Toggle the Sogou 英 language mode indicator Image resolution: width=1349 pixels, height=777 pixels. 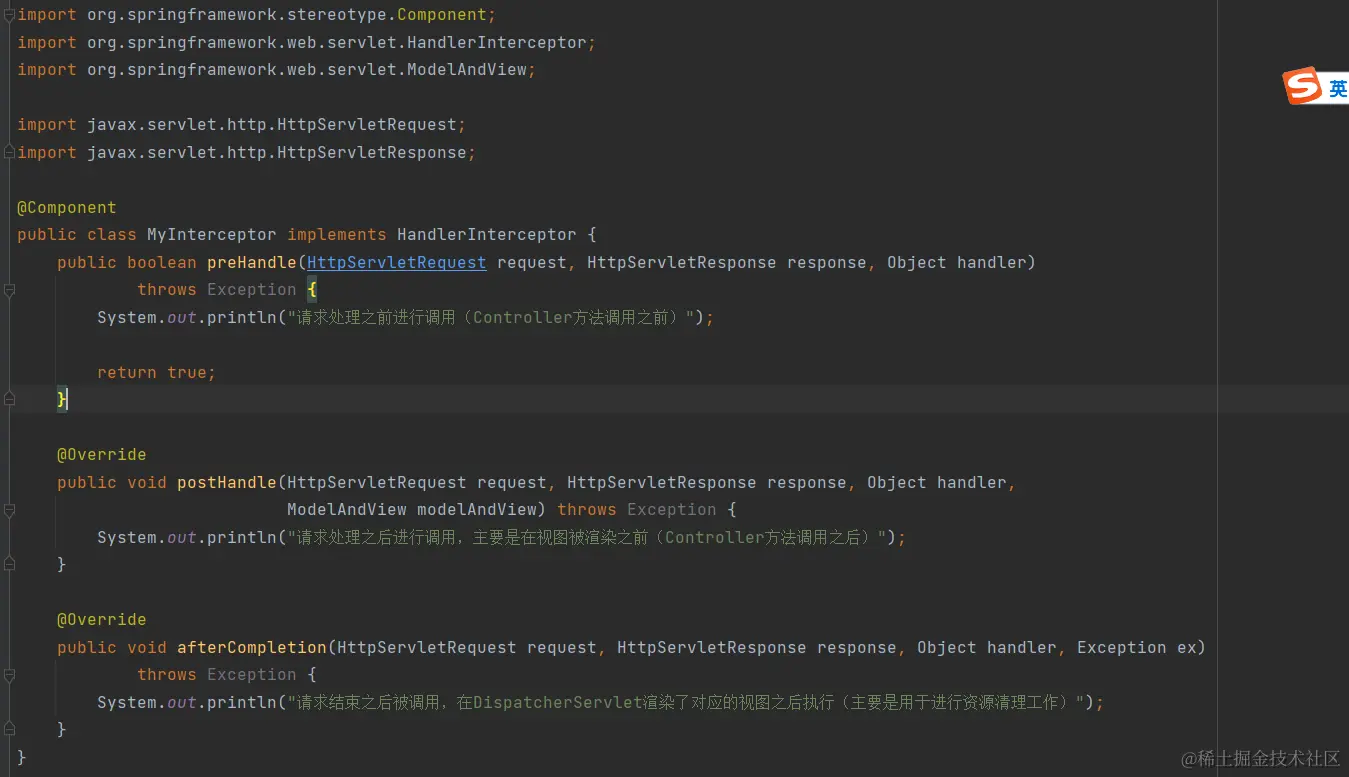(x=1338, y=88)
